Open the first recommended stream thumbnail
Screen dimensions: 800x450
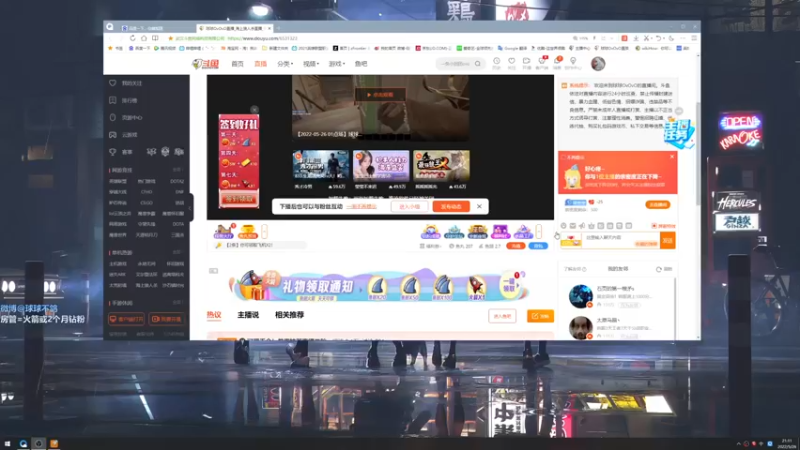click(320, 165)
